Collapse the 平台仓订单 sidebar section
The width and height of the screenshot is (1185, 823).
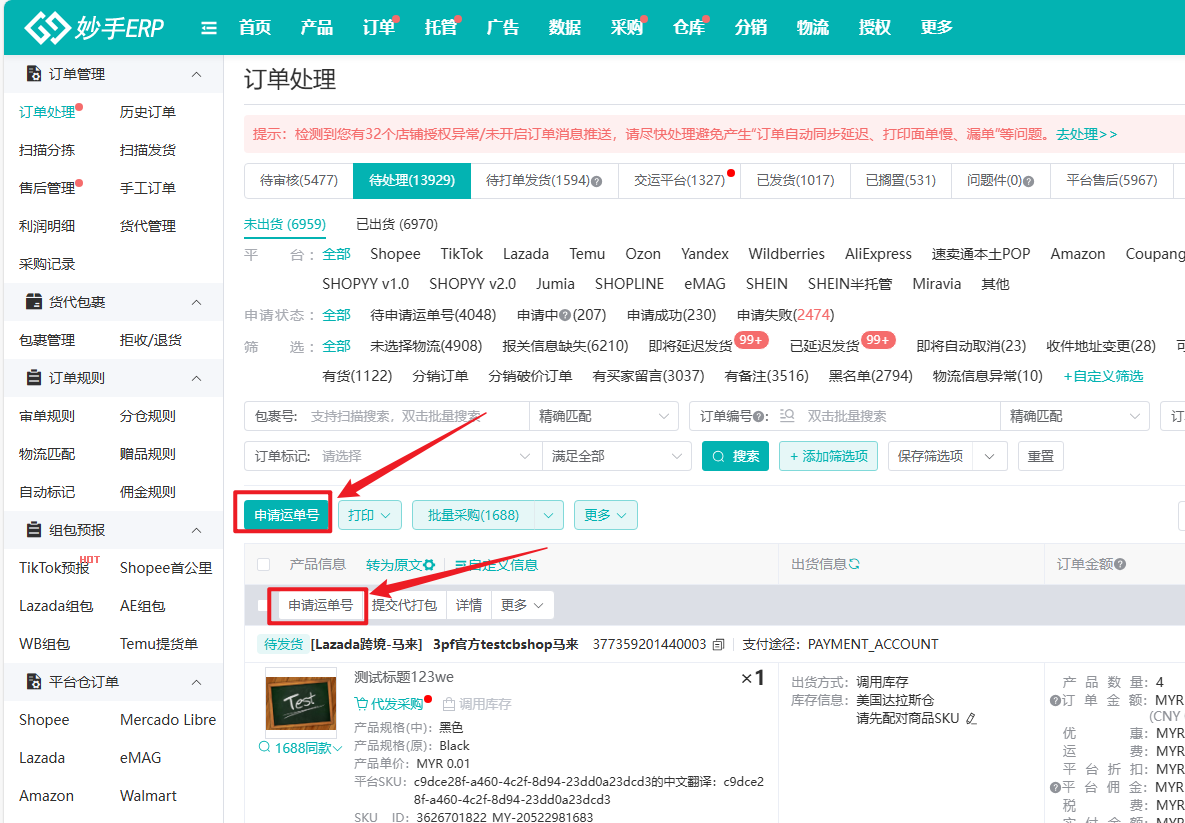coord(196,682)
